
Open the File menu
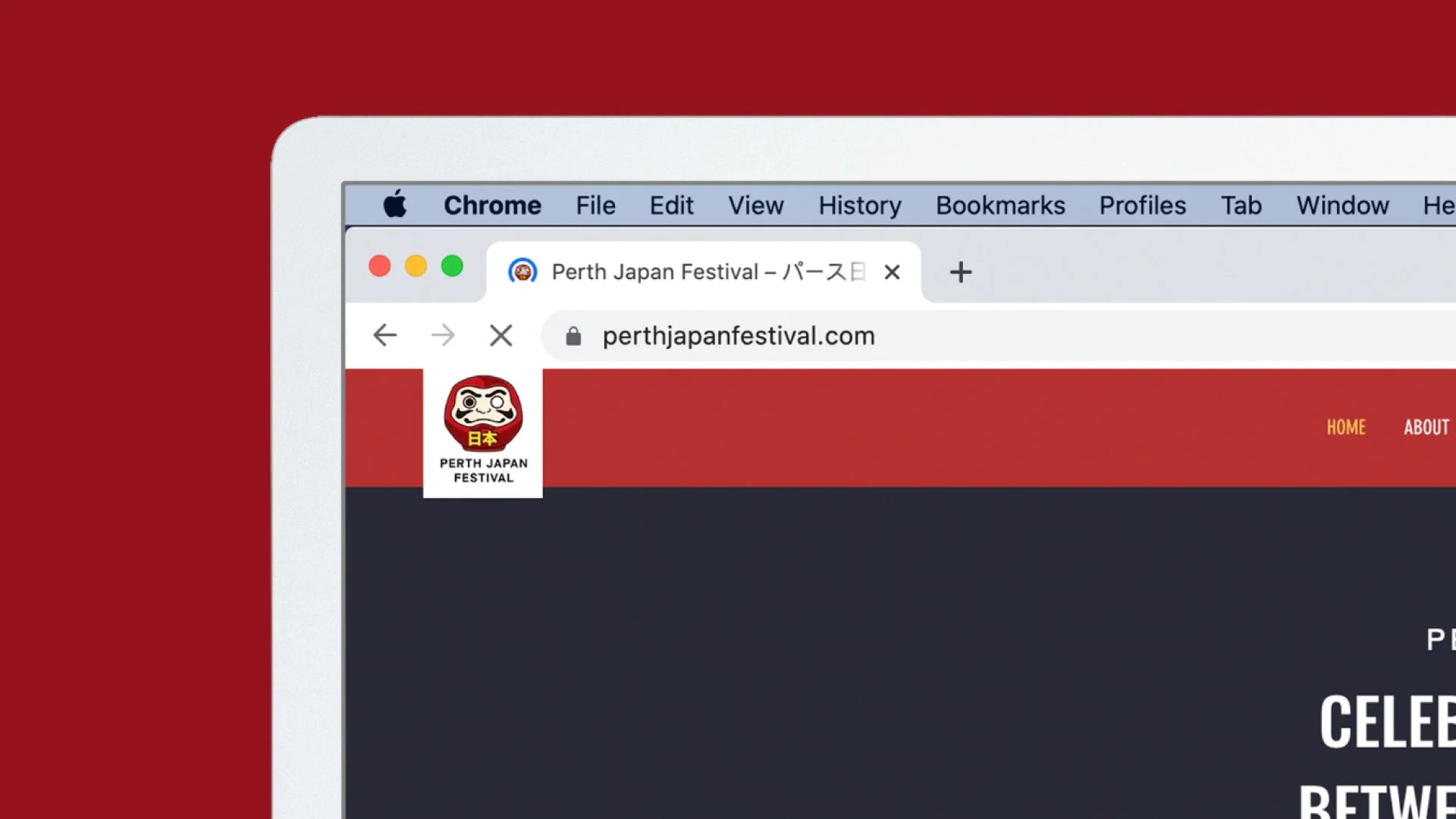click(x=595, y=205)
